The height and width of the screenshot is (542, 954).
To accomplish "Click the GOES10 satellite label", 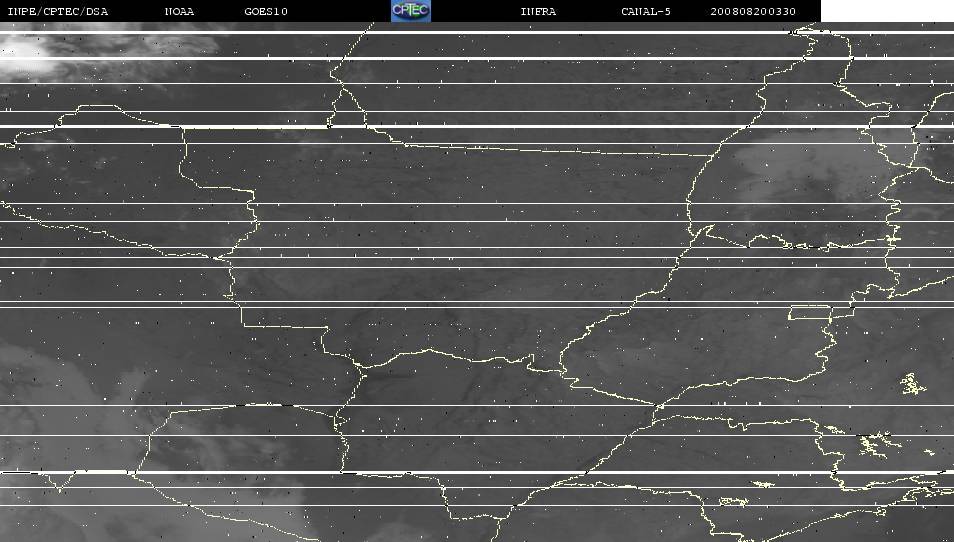I will tap(266, 12).
